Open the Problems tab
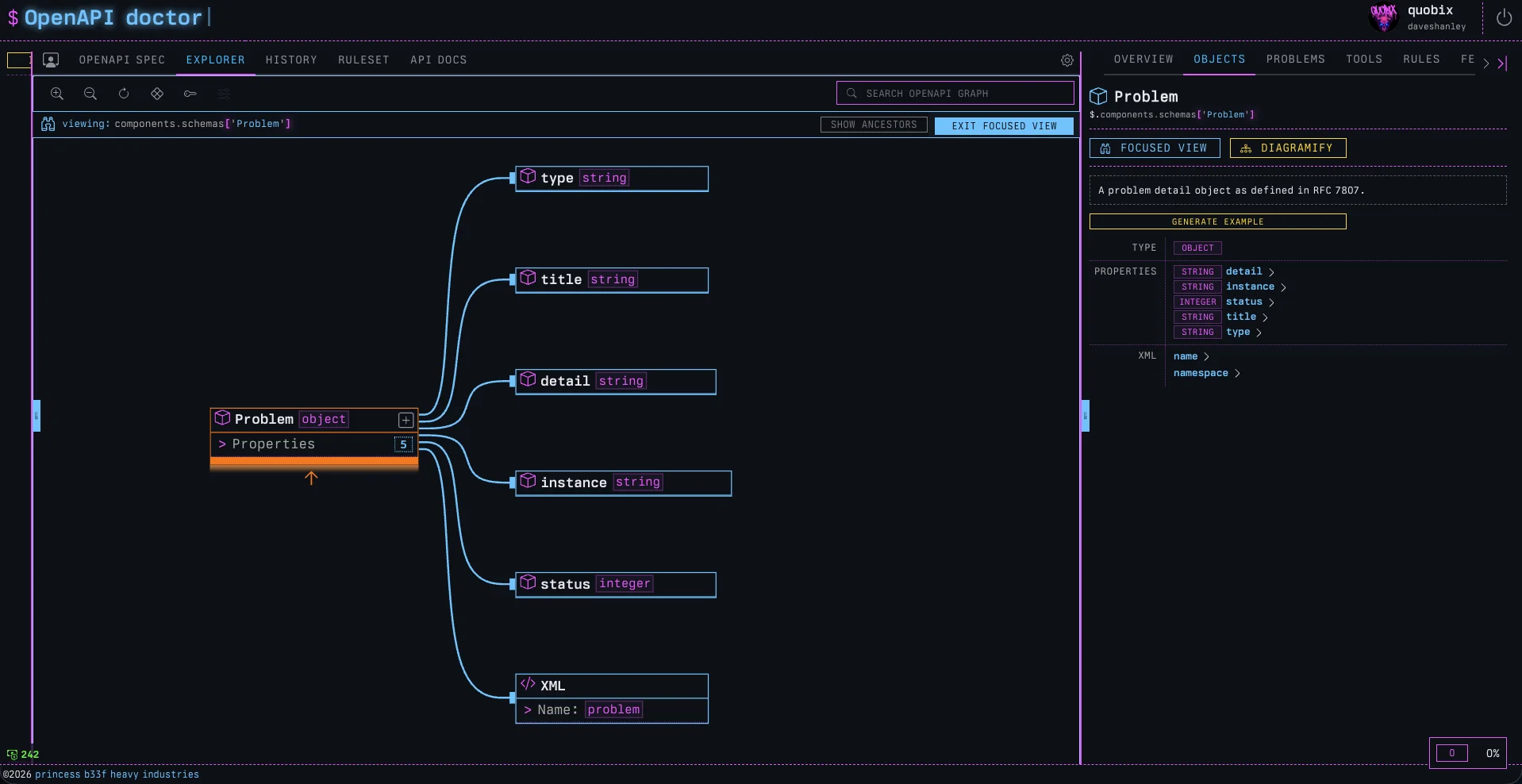The image size is (1522, 784). point(1295,60)
